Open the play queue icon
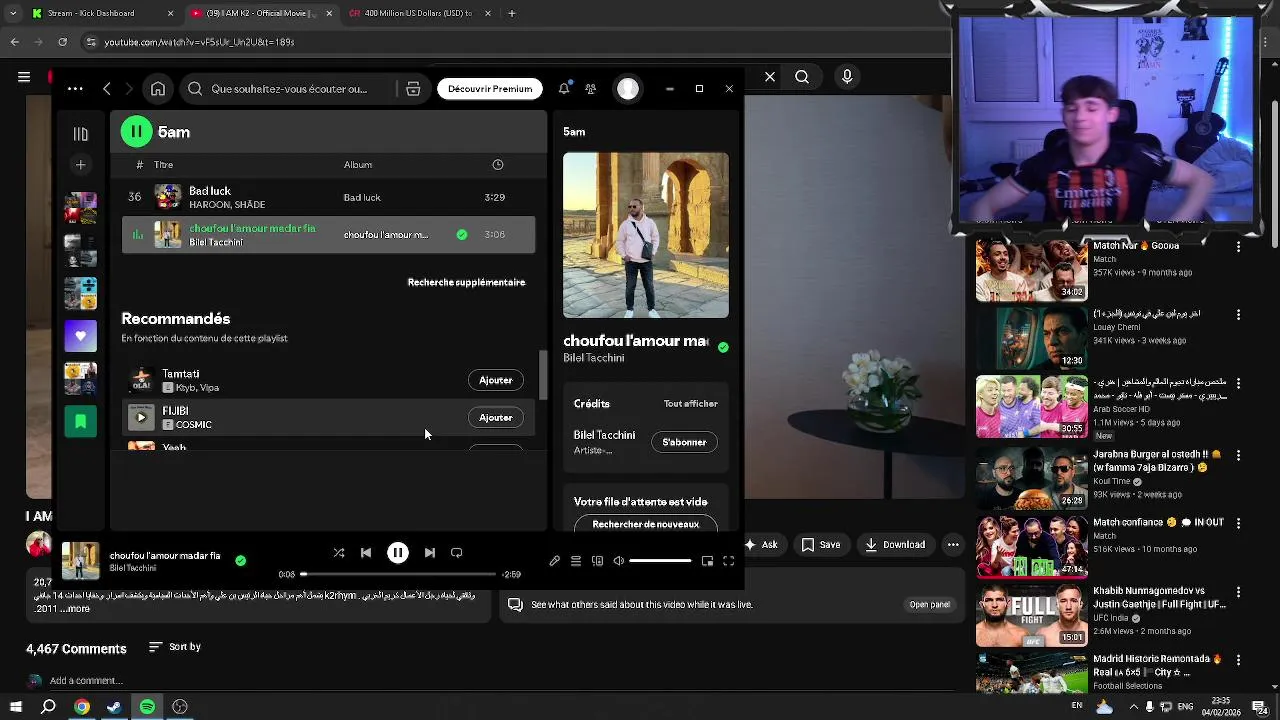This screenshot has height=720, width=1280. (x=576, y=561)
